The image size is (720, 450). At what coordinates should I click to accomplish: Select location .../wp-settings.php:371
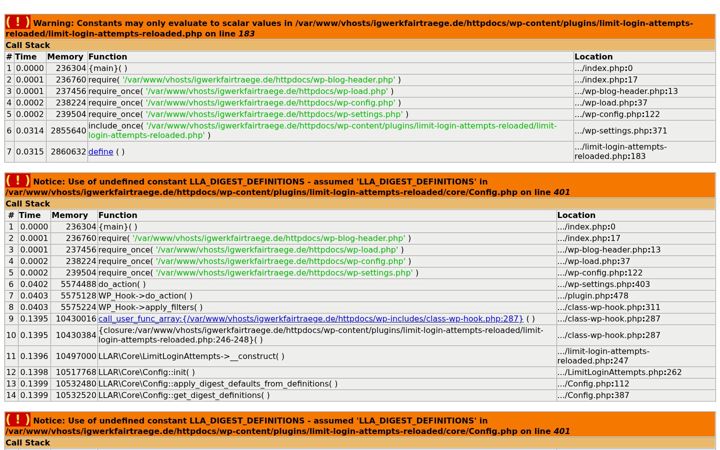click(x=620, y=130)
